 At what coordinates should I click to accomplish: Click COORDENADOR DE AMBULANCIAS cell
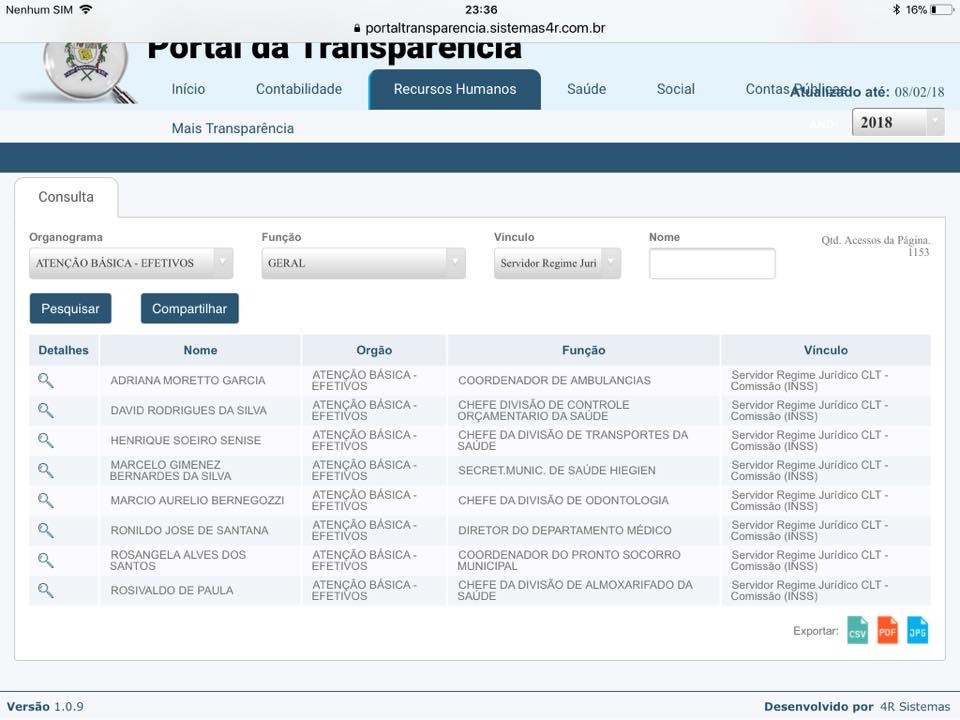(554, 380)
